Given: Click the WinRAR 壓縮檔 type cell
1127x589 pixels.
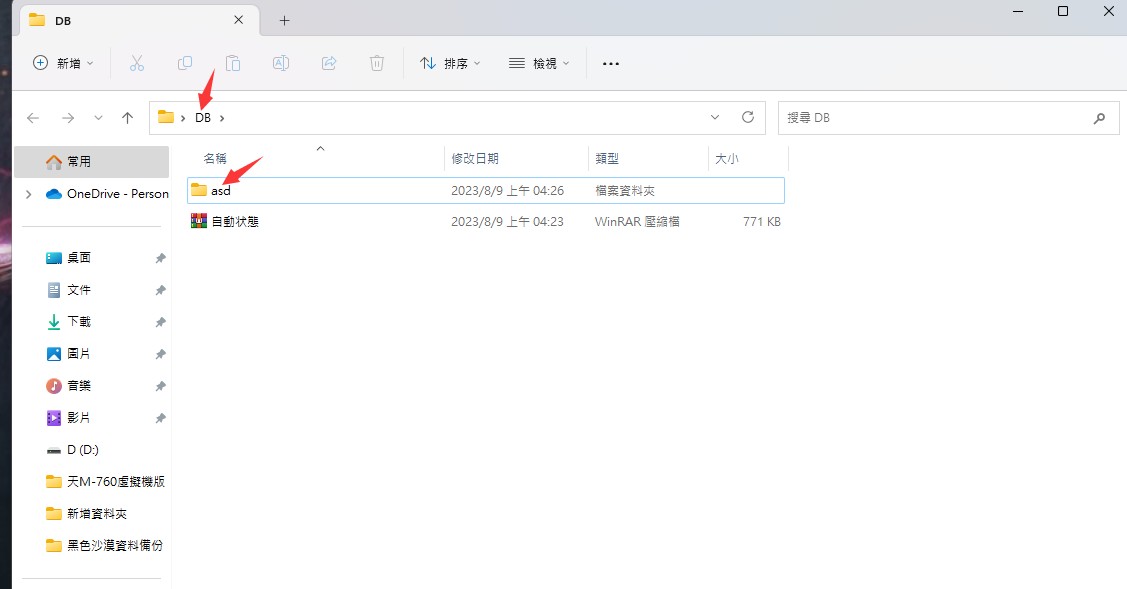Looking at the screenshot, I should pos(637,222).
